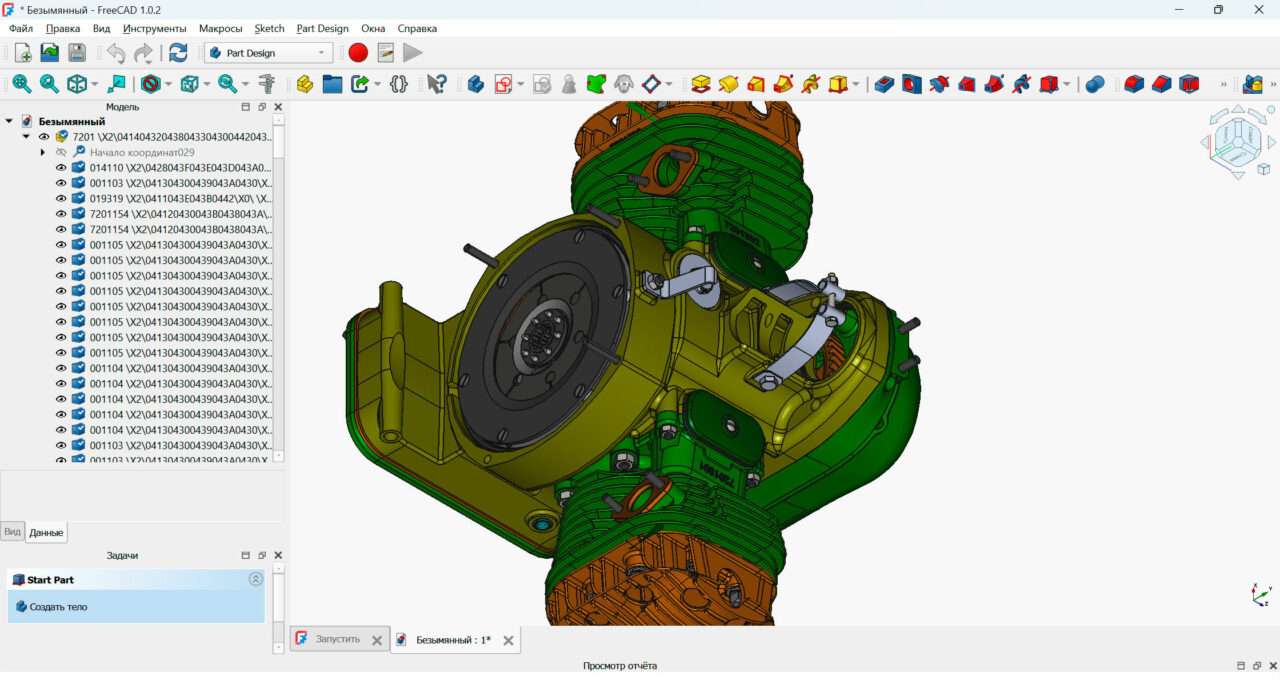Start macro recording with red circle

[x=358, y=53]
